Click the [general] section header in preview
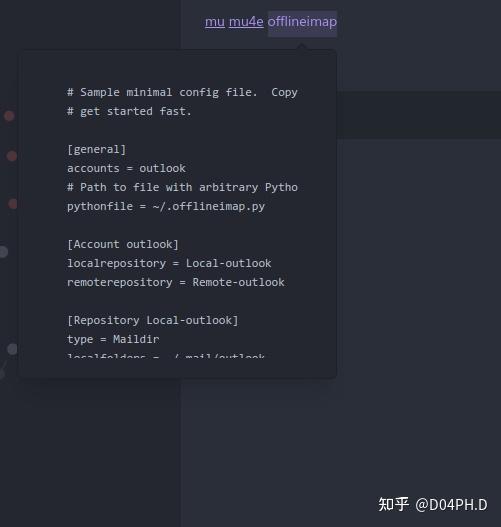Viewport: 501px width, 527px height. point(96,149)
